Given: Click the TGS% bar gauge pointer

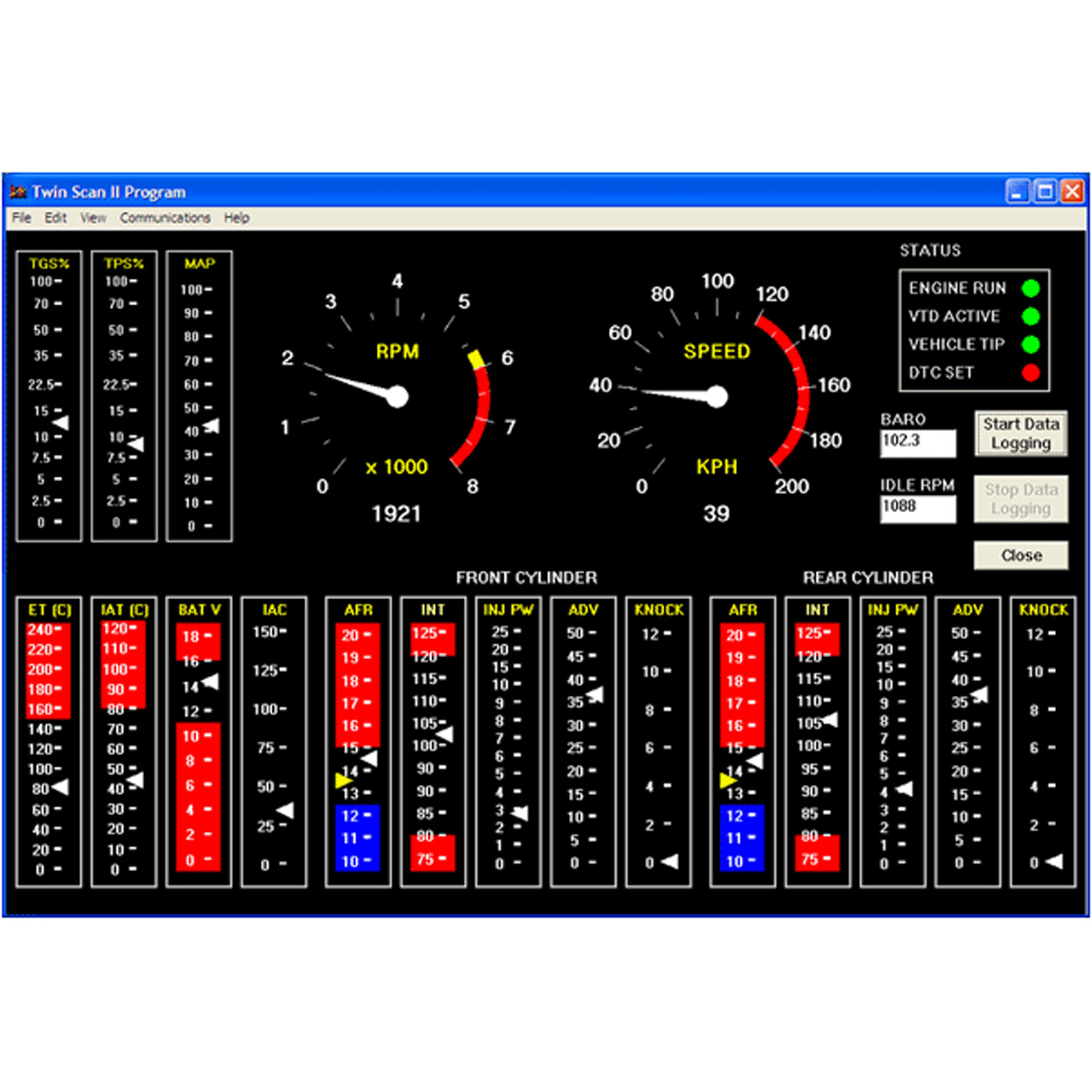Looking at the screenshot, I should click(x=61, y=423).
